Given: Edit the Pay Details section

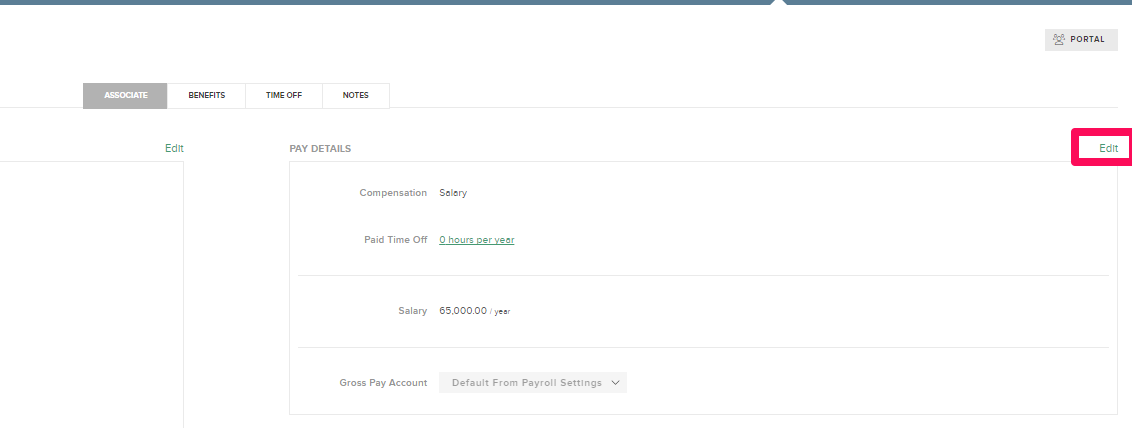Looking at the screenshot, I should click(x=1108, y=148).
